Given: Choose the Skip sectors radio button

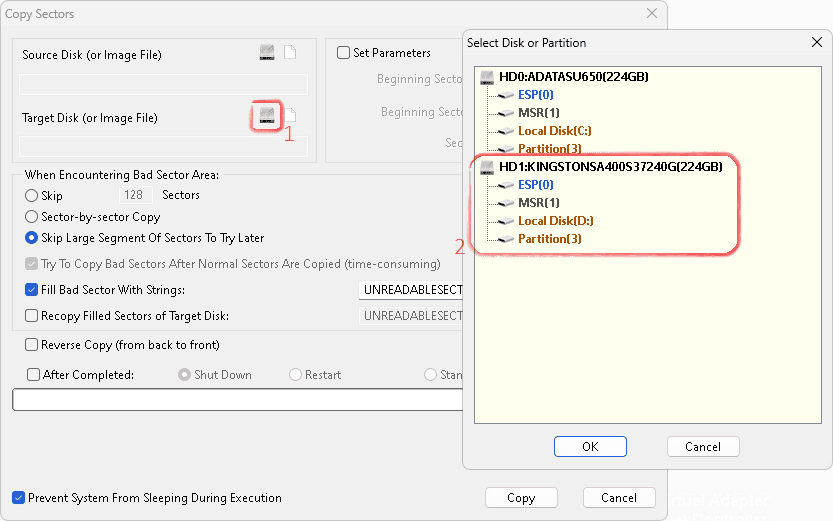Looking at the screenshot, I should [32, 196].
